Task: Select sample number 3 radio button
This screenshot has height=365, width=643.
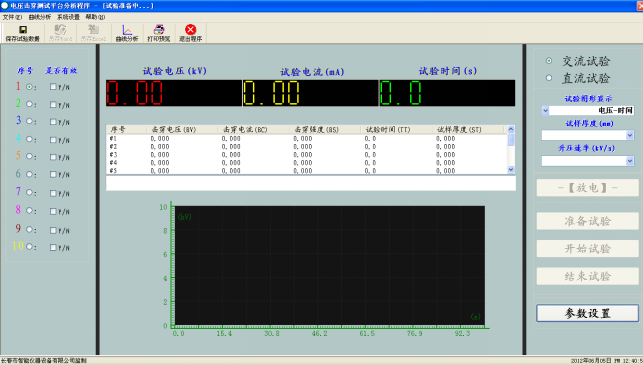Action: click(29, 121)
